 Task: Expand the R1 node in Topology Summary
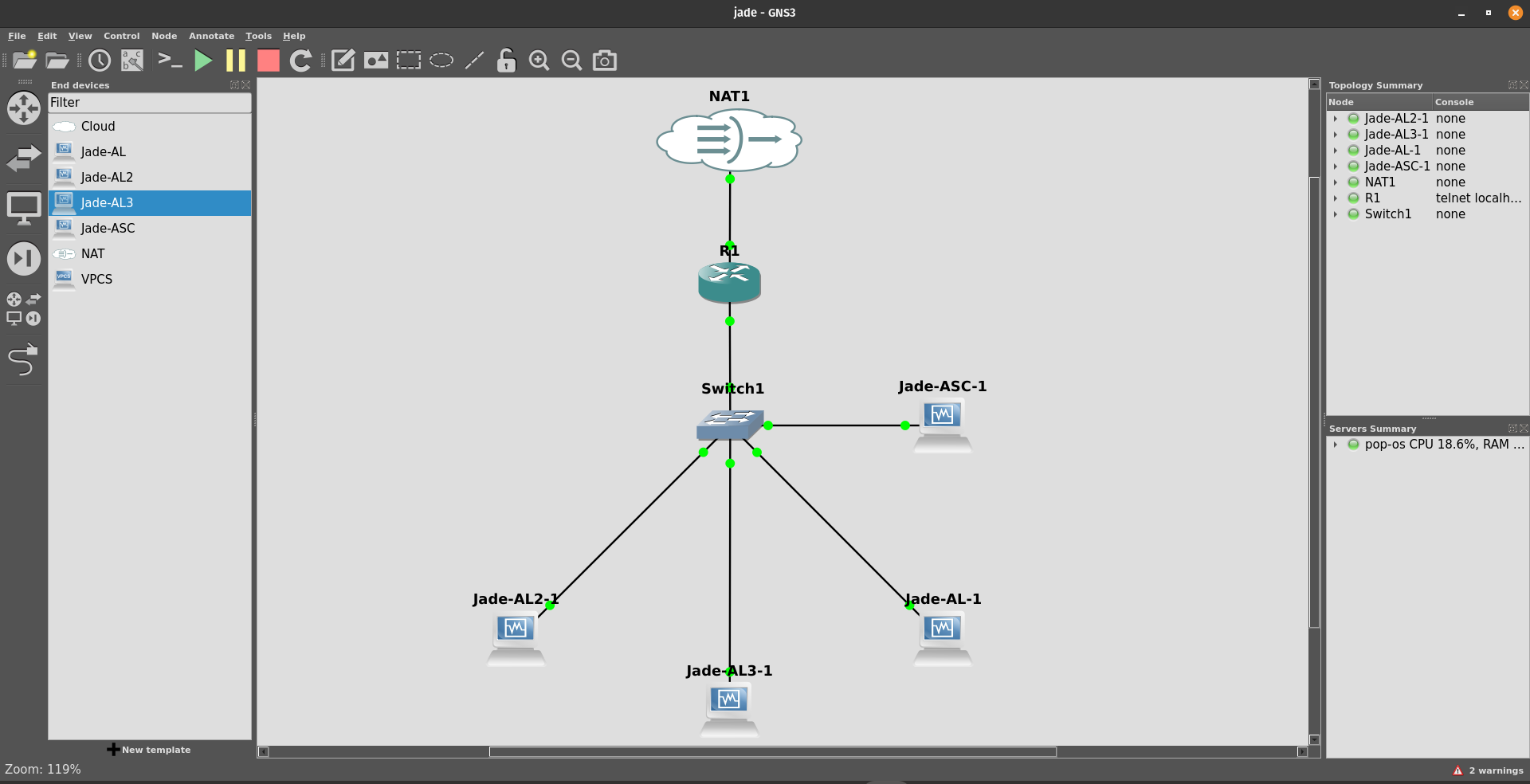click(x=1336, y=198)
